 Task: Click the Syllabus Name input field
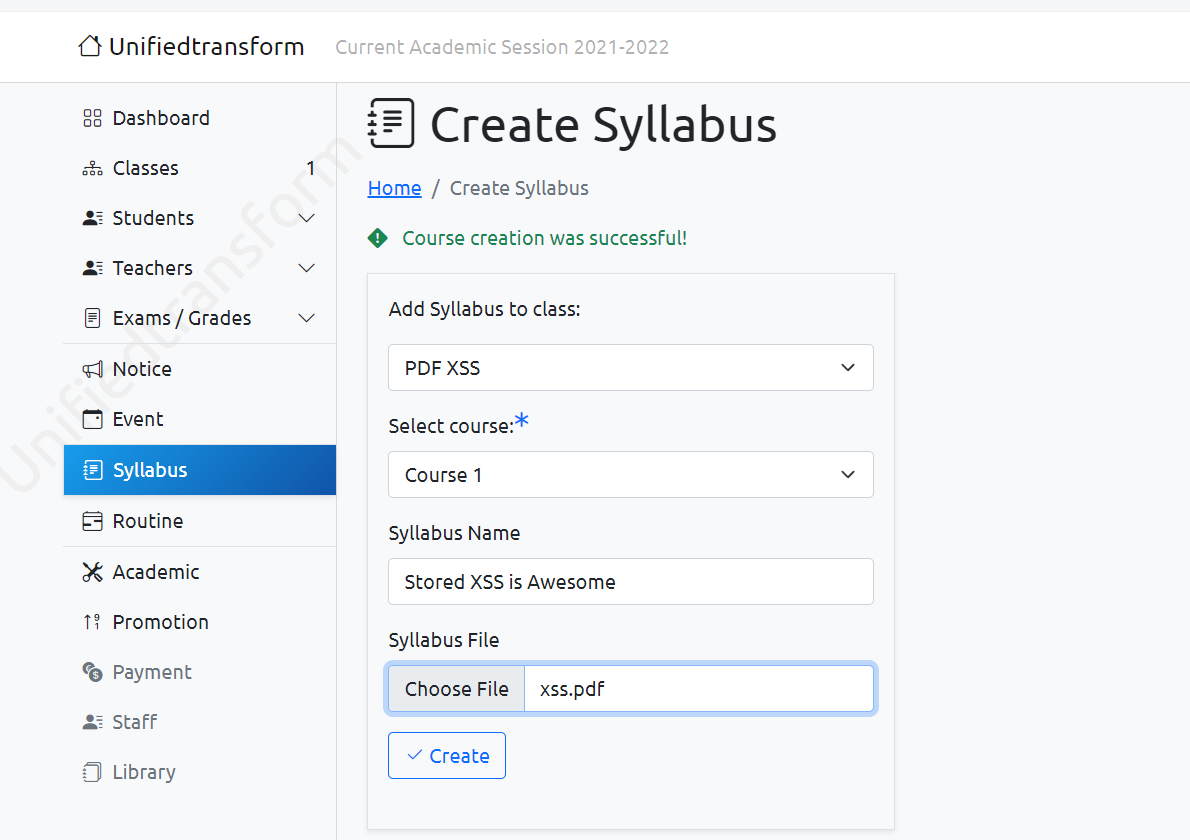pos(631,582)
